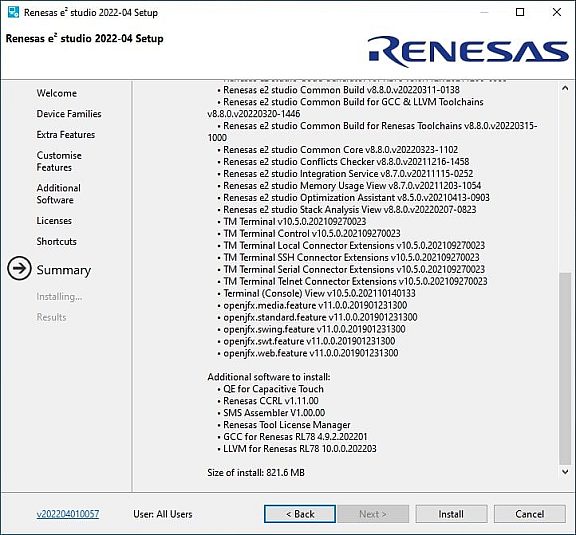The height and width of the screenshot is (535, 576).
Task: Click 'TM Terminal Serial Connector Extensions' entry
Action: (354, 269)
